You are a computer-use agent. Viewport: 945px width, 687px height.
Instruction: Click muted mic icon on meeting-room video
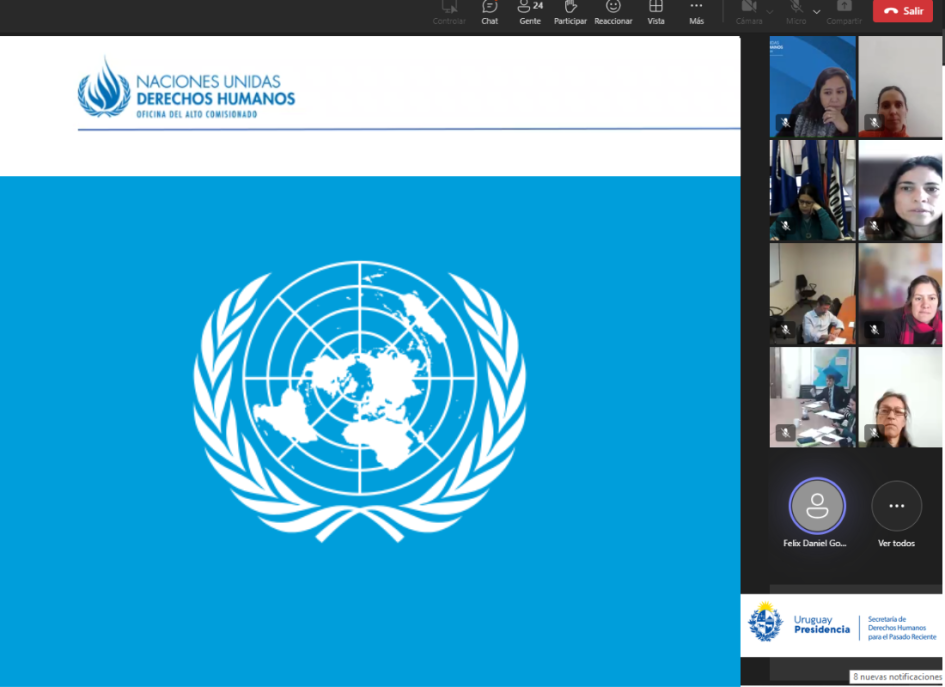(x=785, y=432)
